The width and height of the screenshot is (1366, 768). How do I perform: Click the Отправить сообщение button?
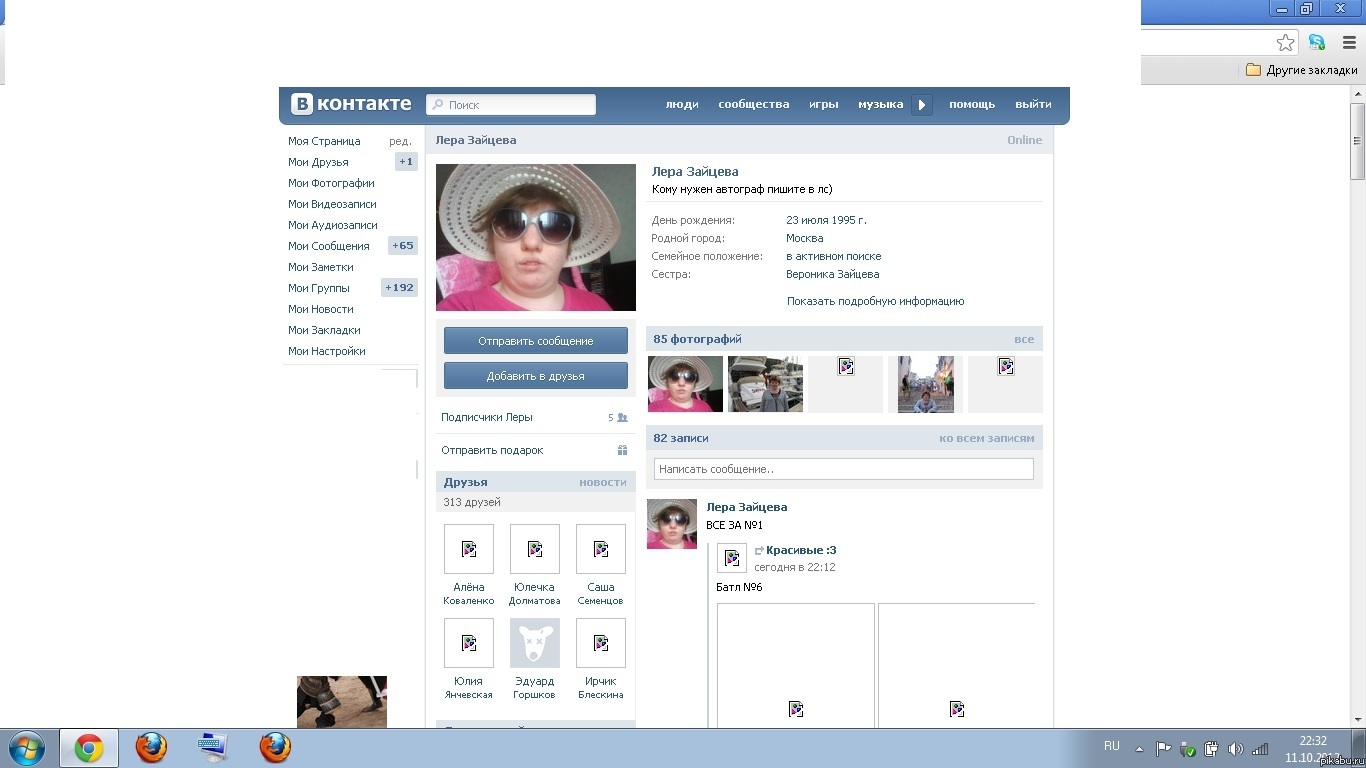click(x=536, y=341)
